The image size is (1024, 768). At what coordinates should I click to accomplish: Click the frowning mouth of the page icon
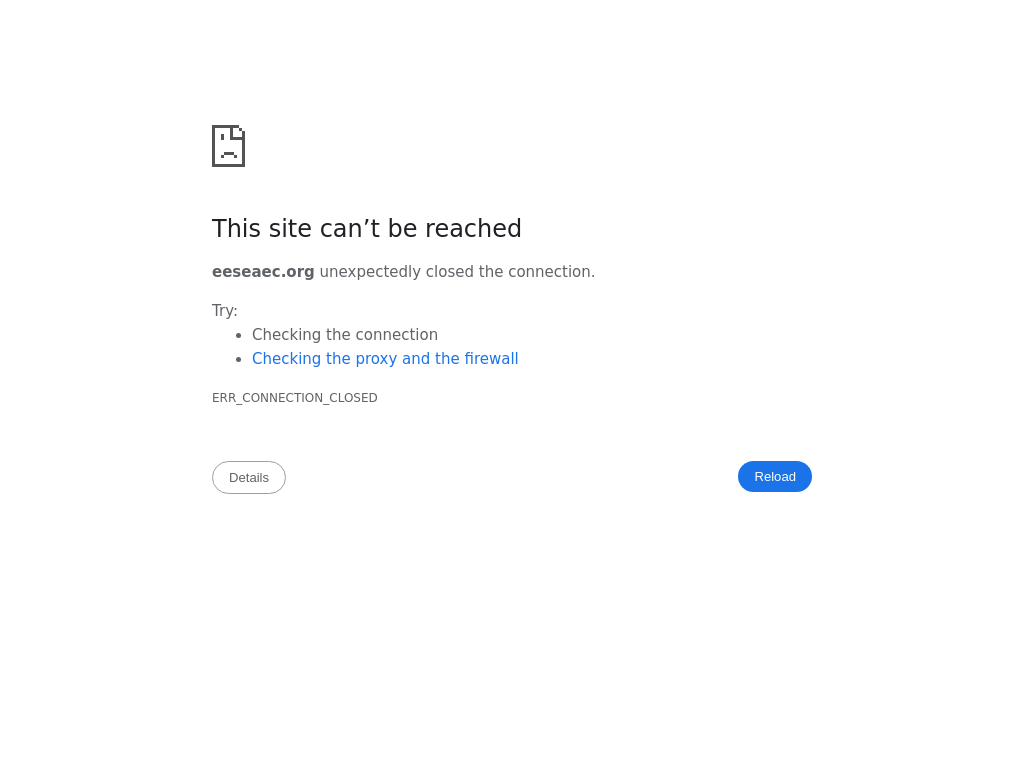pyautogui.click(x=229, y=154)
